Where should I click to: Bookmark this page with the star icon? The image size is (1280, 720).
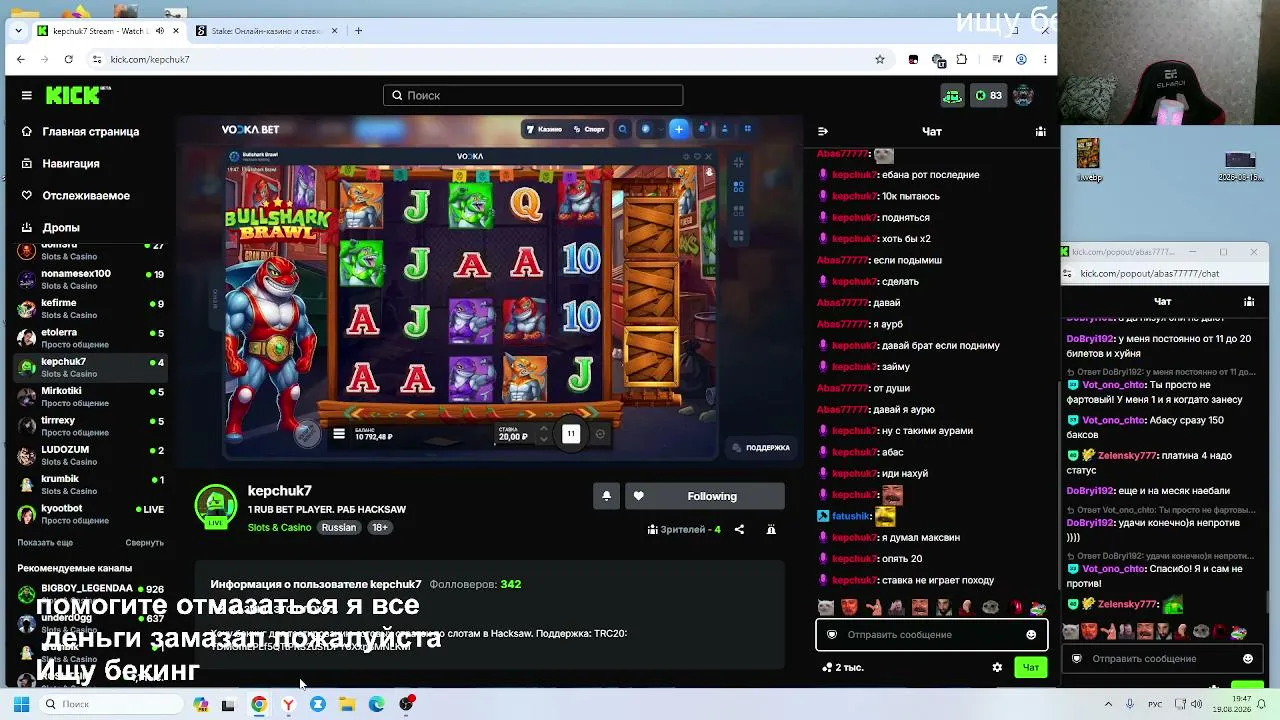pyautogui.click(x=880, y=59)
